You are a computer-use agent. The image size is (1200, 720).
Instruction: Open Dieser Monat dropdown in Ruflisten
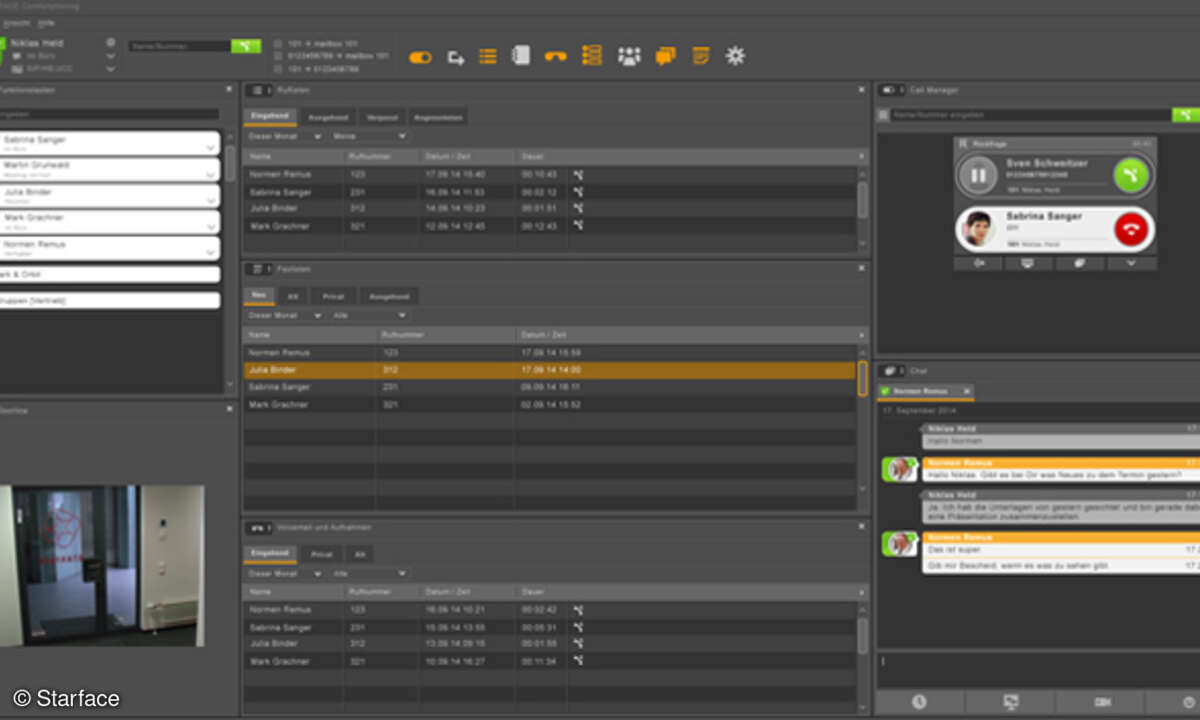click(285, 136)
